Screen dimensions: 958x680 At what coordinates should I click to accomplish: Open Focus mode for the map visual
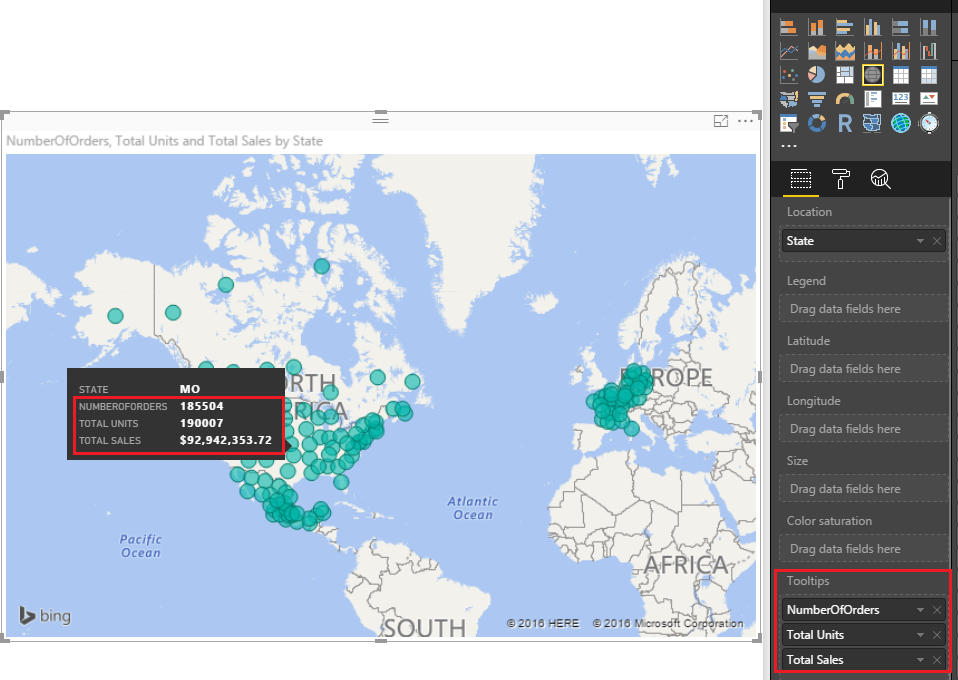[x=721, y=121]
